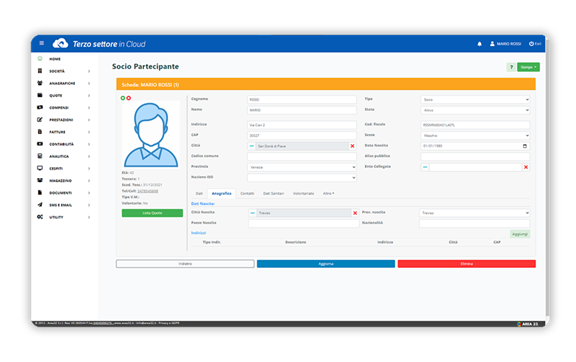576x362 pixels.
Task: Clear the Città Nascita with red X
Action: (355, 213)
